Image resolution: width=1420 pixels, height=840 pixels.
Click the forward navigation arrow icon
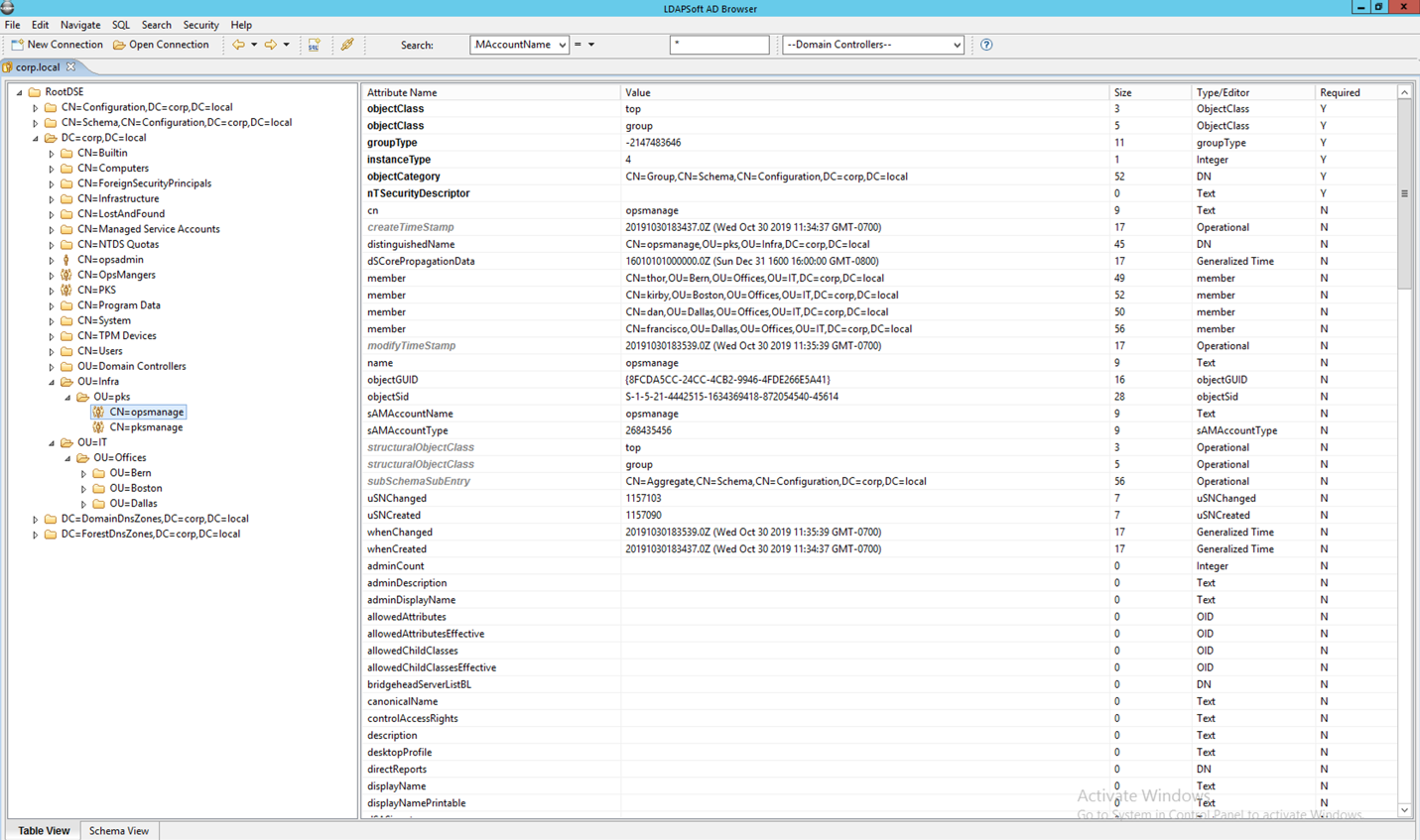(x=270, y=45)
